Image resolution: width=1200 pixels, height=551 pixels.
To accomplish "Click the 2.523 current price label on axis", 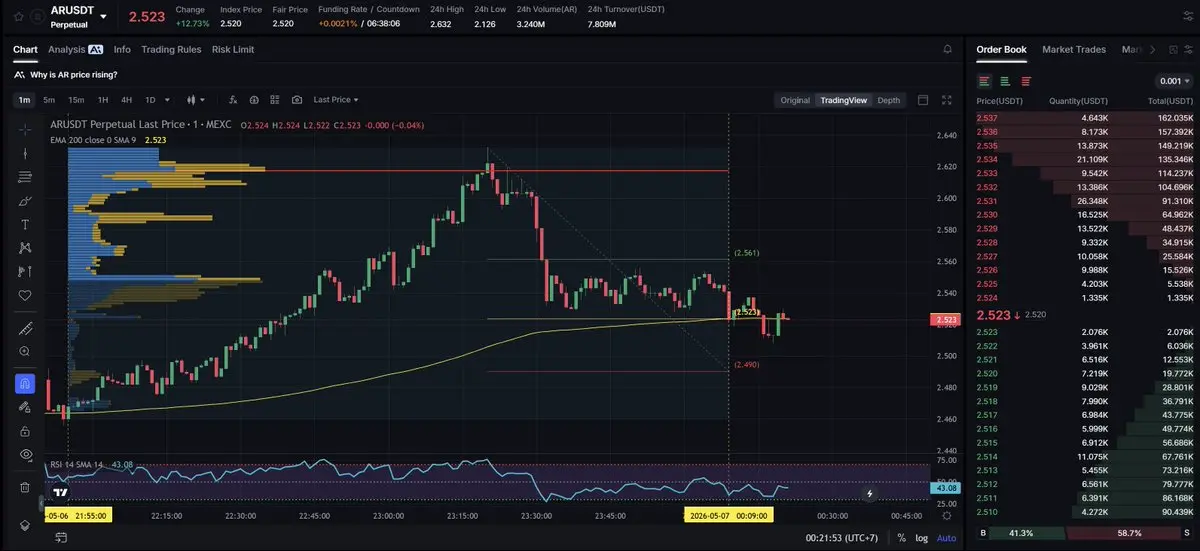I will coord(945,320).
